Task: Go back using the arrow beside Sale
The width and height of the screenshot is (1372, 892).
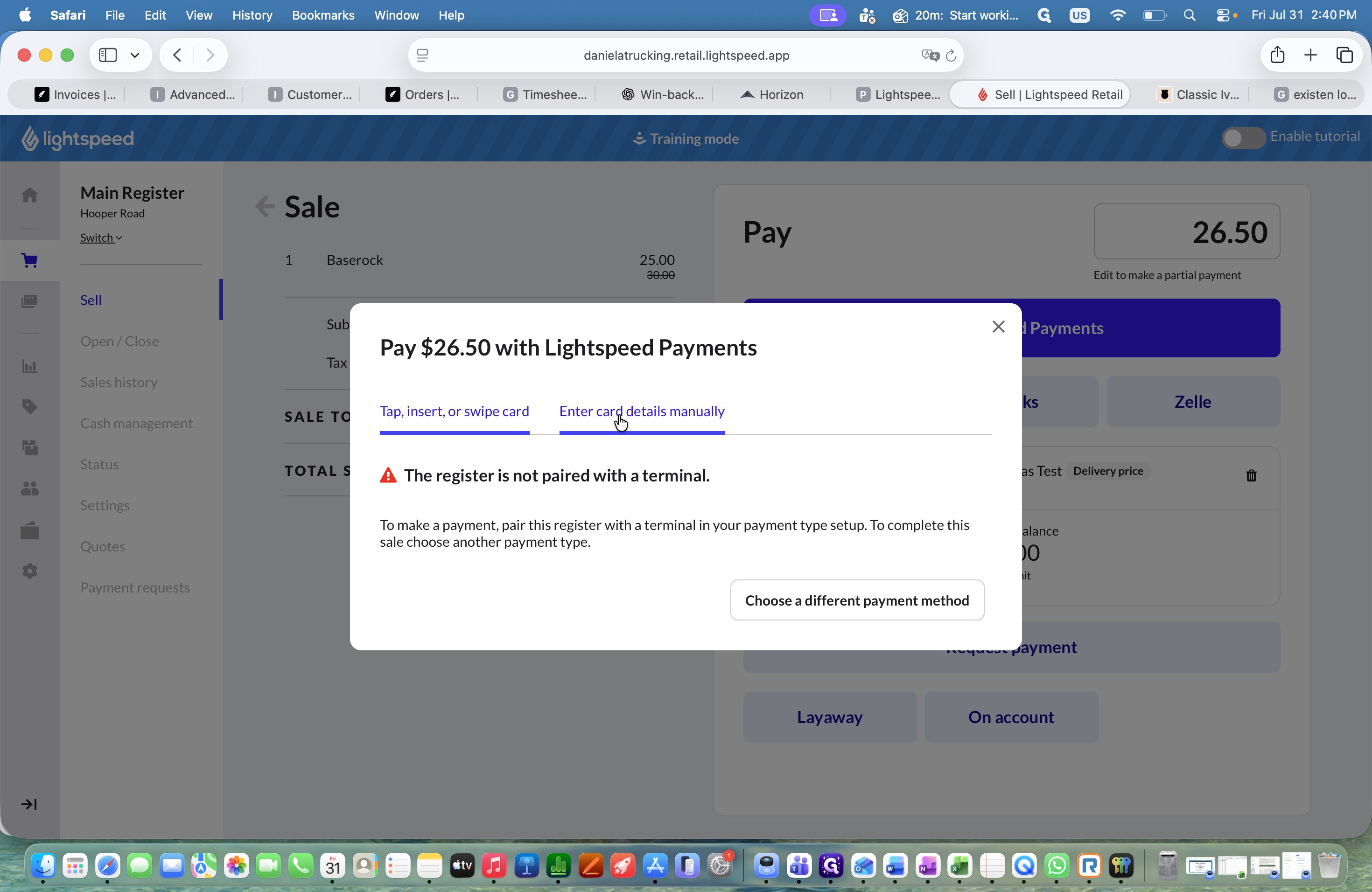Action: (x=265, y=206)
